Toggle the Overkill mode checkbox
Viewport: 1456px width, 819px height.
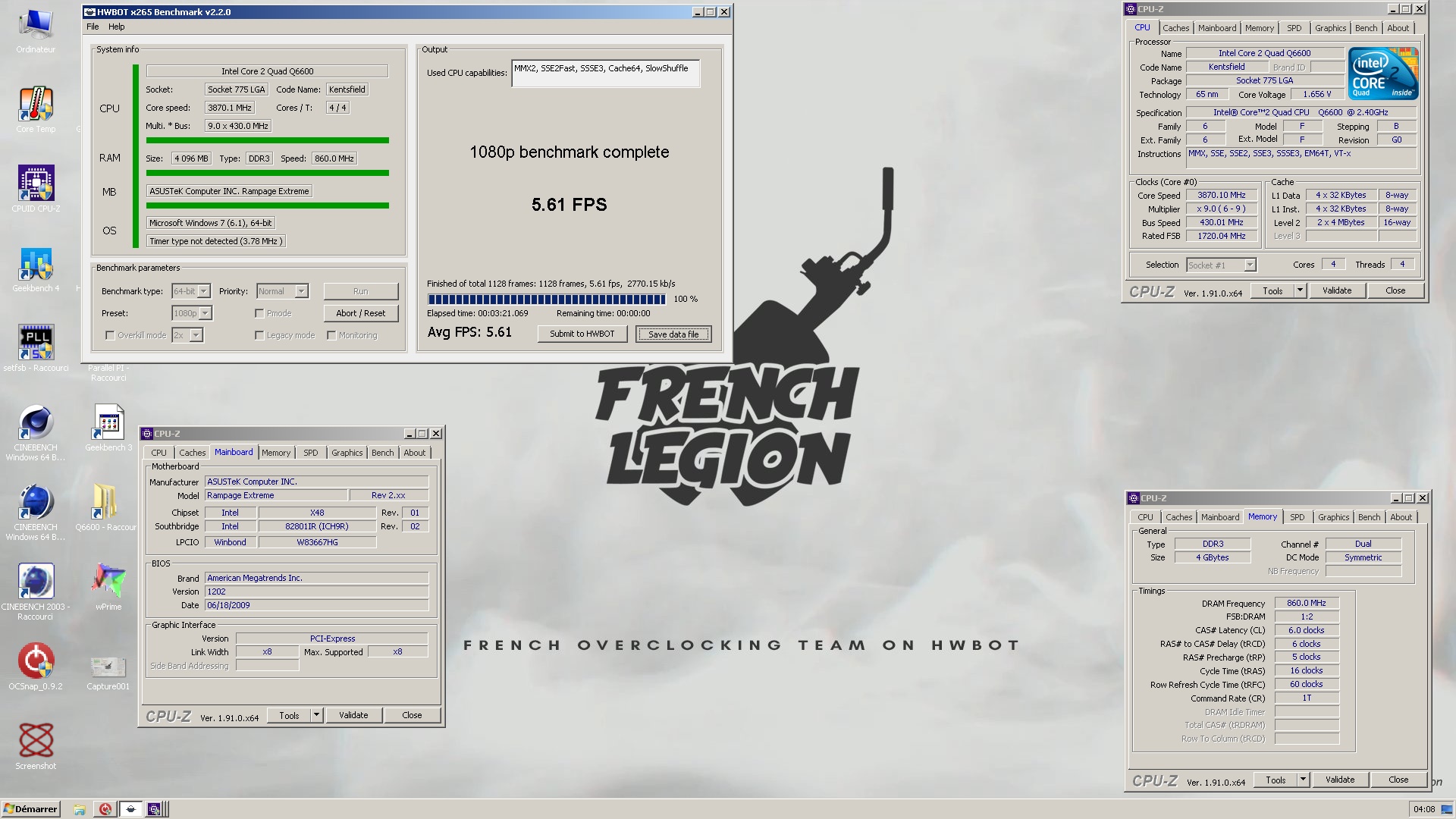click(110, 335)
